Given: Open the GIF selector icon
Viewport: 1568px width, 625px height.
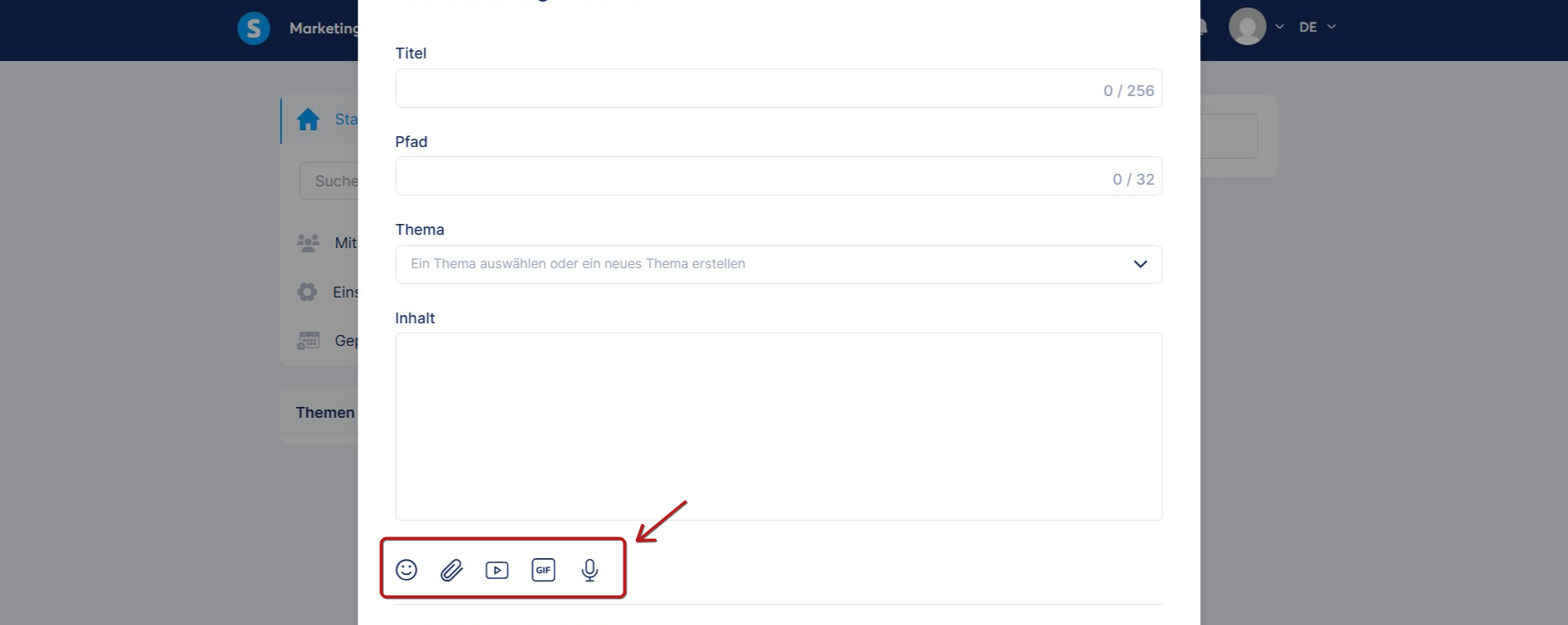Looking at the screenshot, I should point(543,570).
